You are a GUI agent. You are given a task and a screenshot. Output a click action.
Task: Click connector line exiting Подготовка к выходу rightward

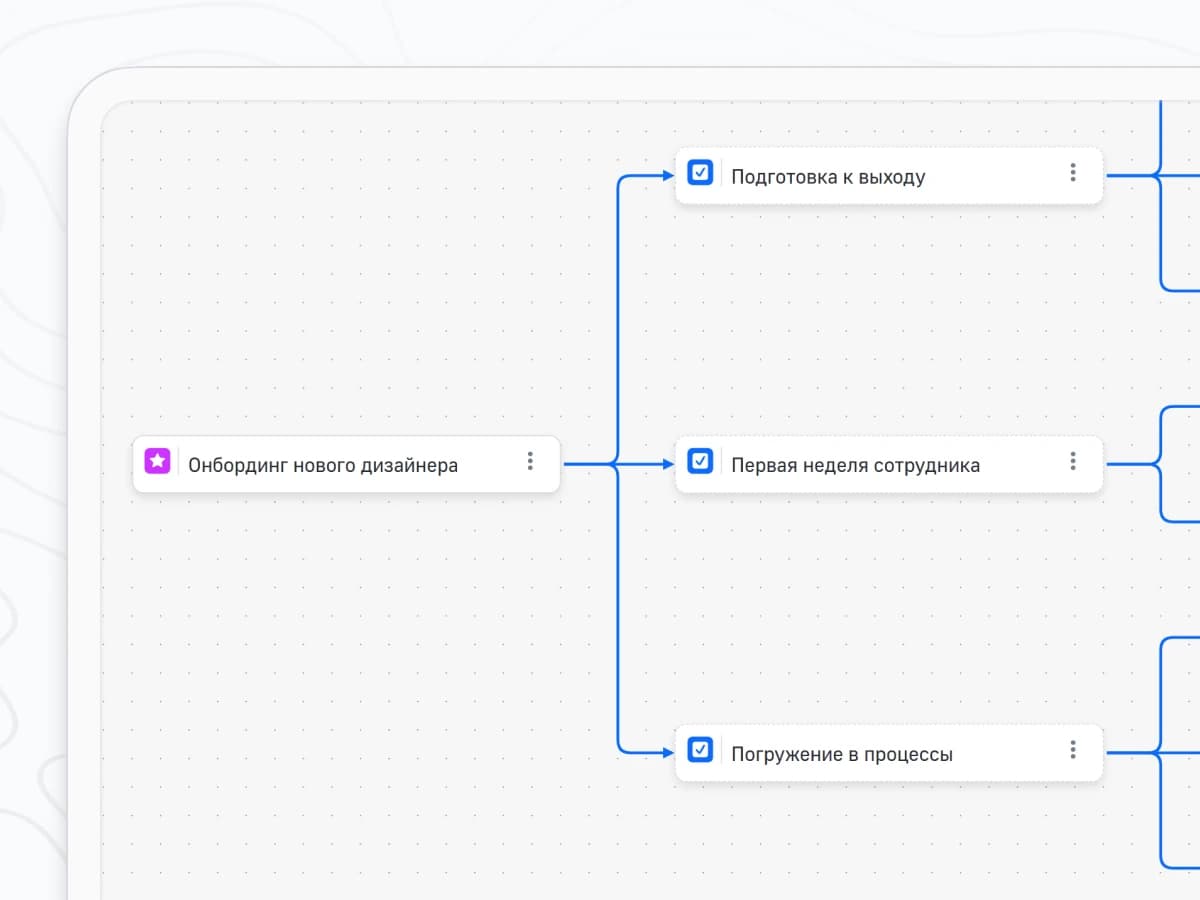pos(1128,176)
